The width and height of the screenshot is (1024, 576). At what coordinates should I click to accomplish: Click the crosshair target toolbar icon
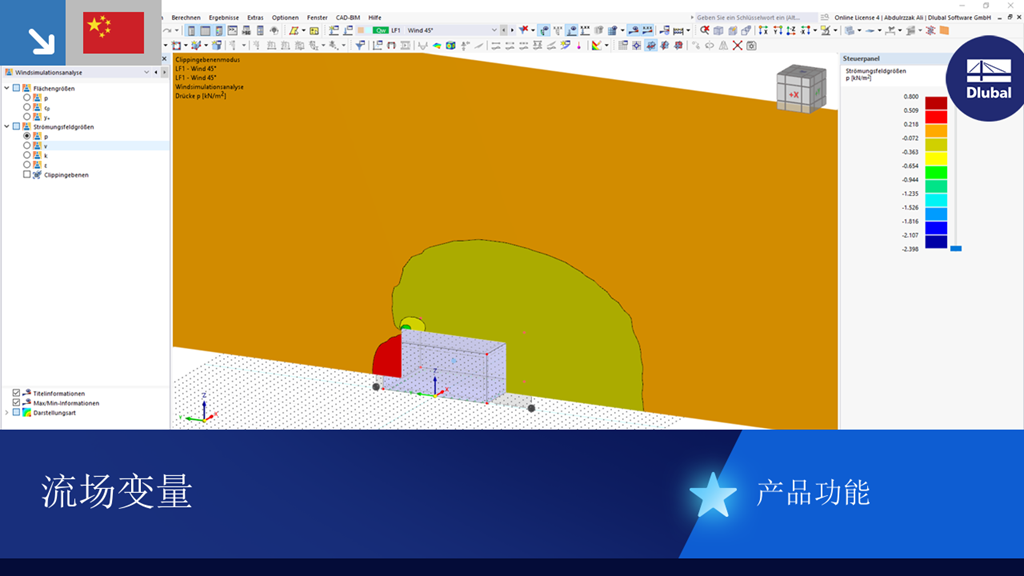(636, 46)
